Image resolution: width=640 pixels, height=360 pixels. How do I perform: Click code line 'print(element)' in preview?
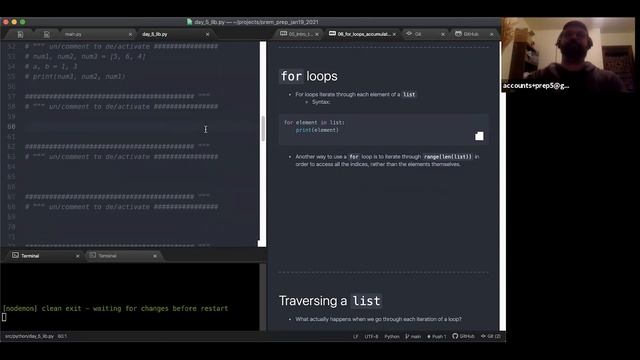click(317, 130)
